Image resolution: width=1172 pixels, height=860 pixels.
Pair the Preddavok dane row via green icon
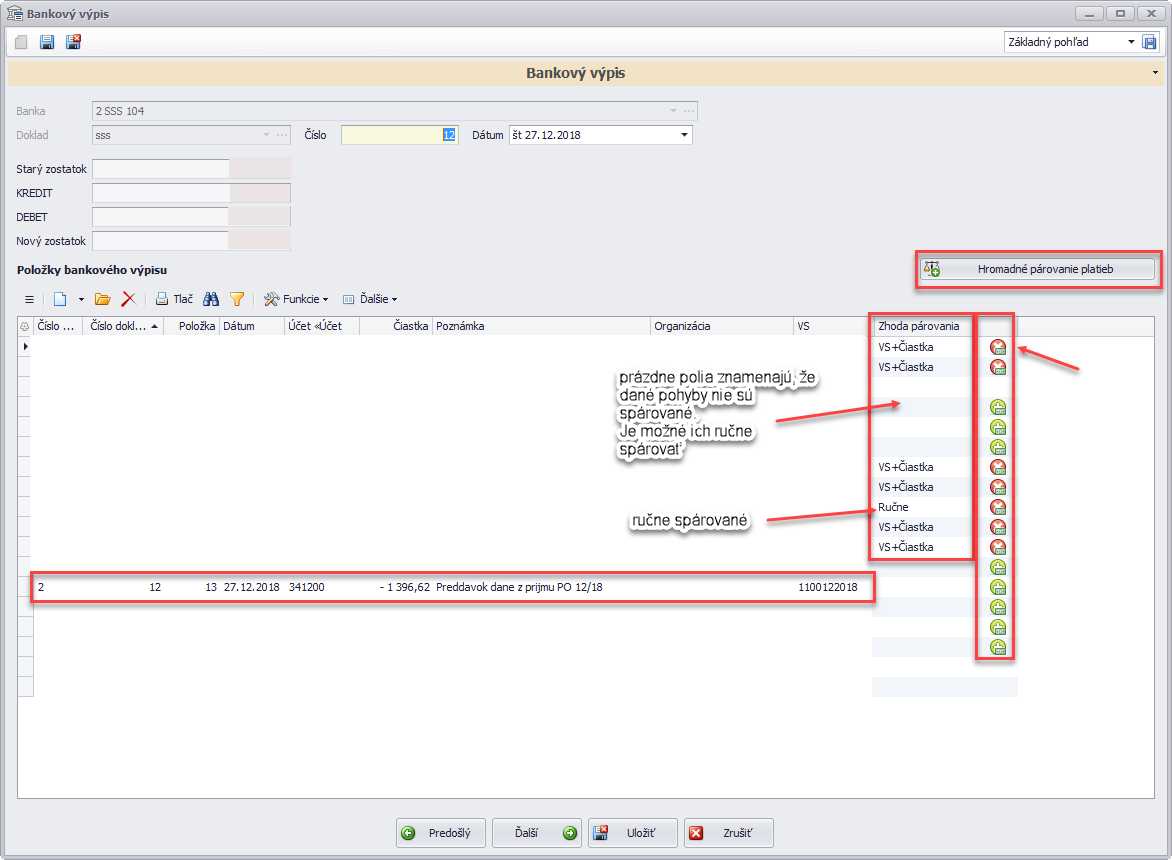coord(997,587)
